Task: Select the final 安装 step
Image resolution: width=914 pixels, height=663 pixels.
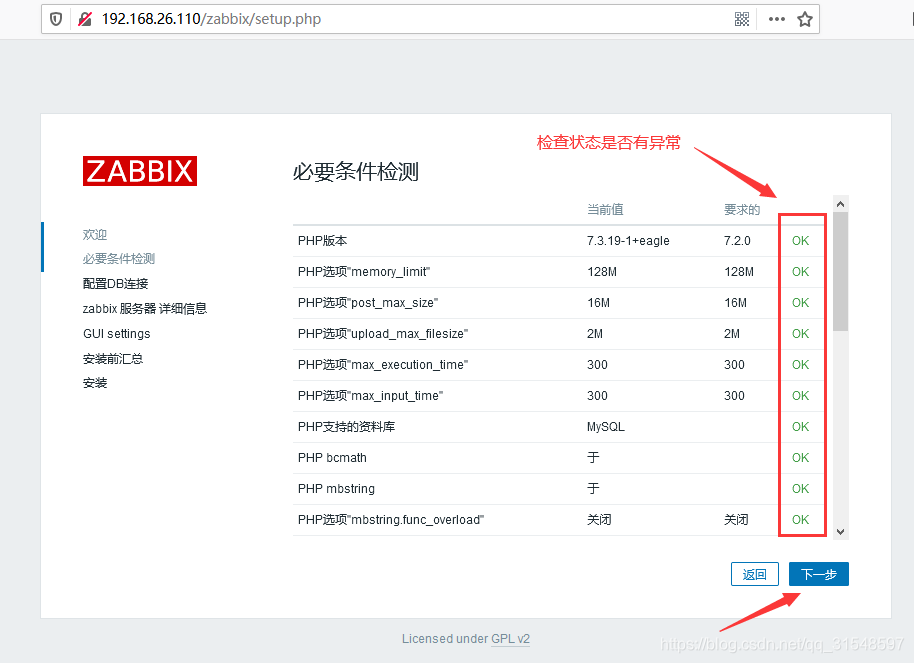Action: coord(95,383)
